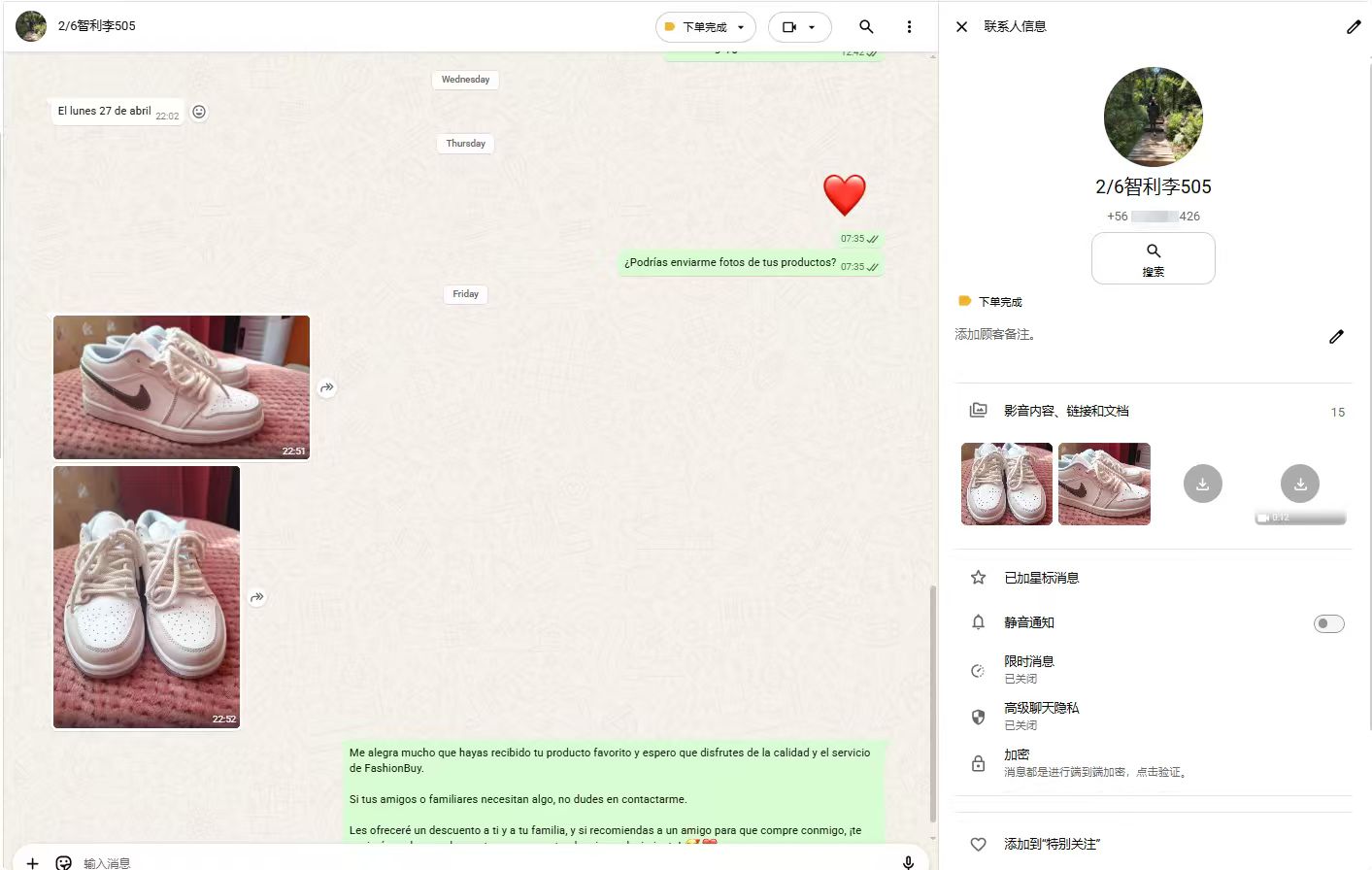Click the 下单完成 label in contact panel
The height and width of the screenshot is (870, 1372).
(x=990, y=302)
